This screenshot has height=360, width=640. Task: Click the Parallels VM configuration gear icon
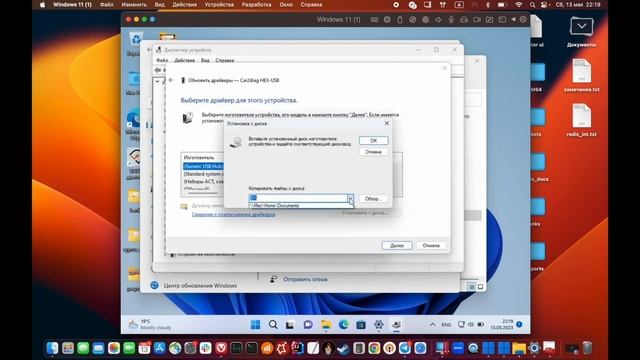coord(523,19)
